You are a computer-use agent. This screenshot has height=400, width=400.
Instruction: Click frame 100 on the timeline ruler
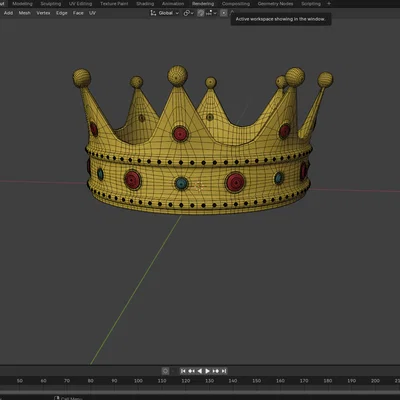138,380
